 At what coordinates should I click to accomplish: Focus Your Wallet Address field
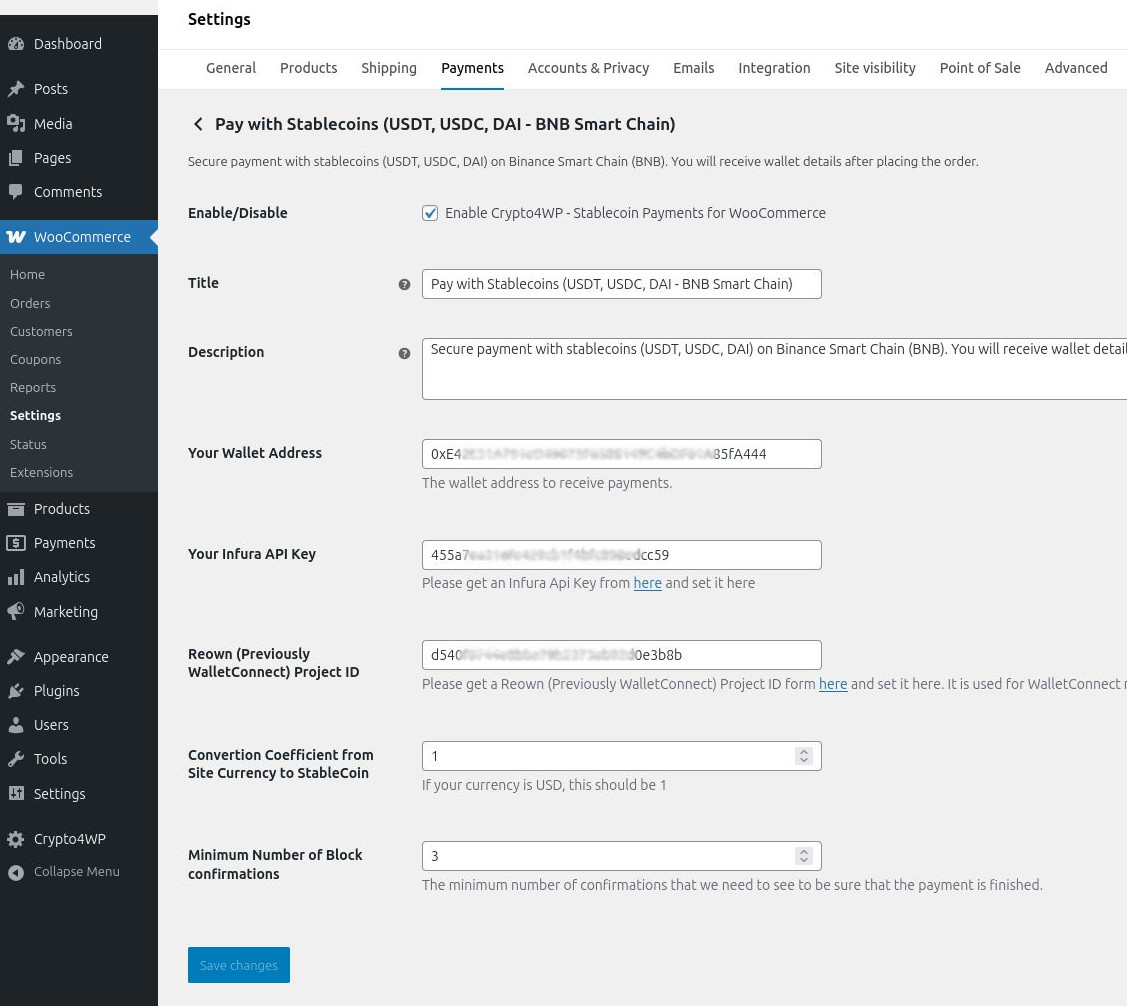pyautogui.click(x=622, y=454)
